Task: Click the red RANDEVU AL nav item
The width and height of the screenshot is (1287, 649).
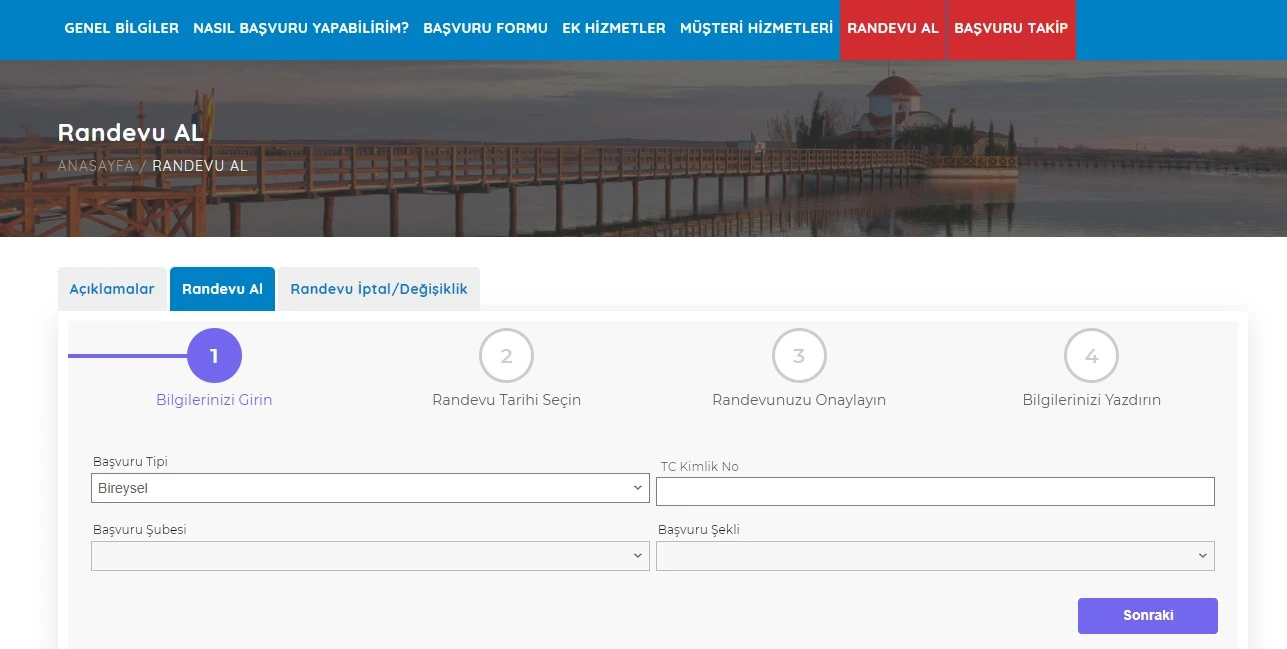Action: pyautogui.click(x=892, y=28)
